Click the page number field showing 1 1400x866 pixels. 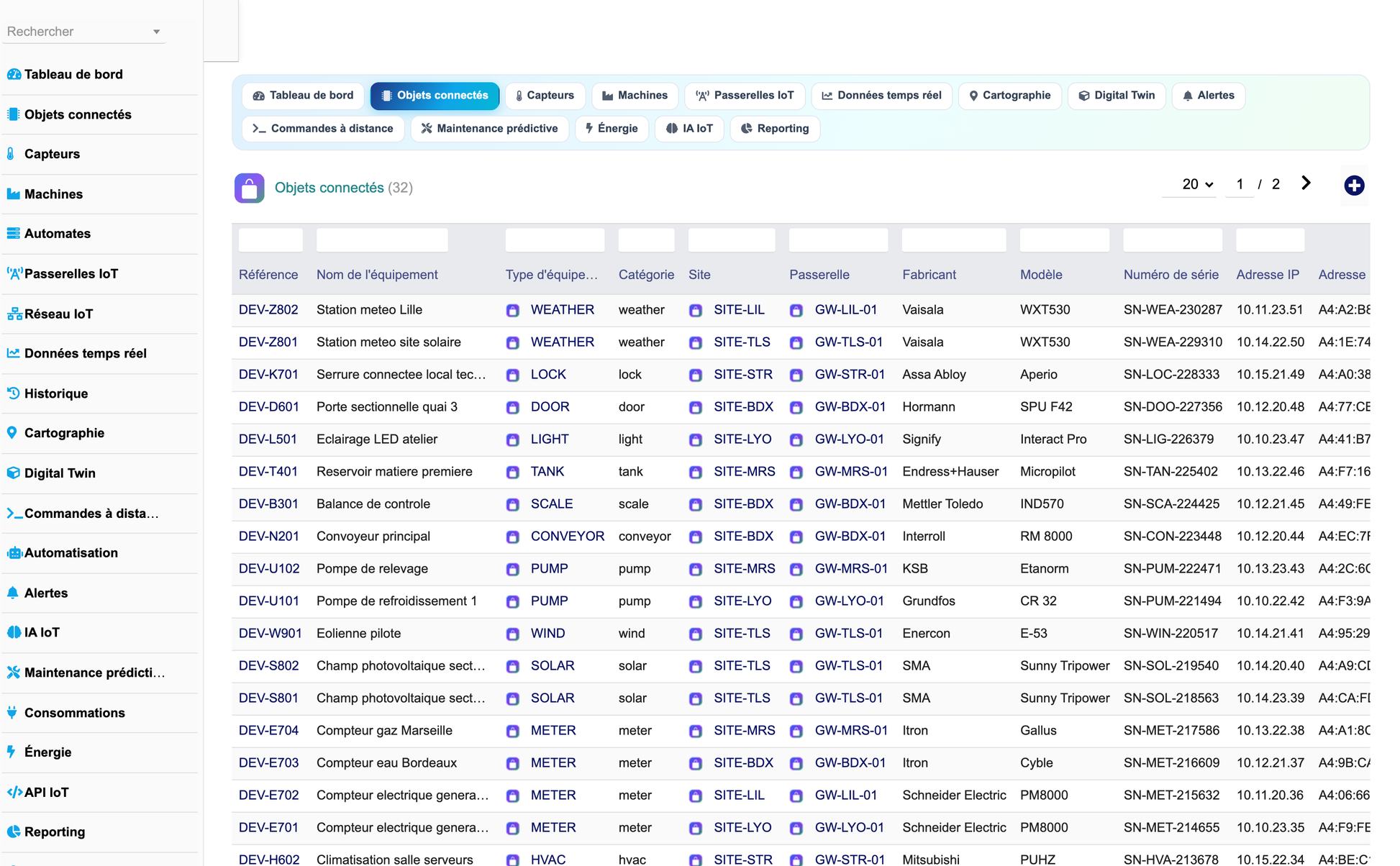point(1240,185)
